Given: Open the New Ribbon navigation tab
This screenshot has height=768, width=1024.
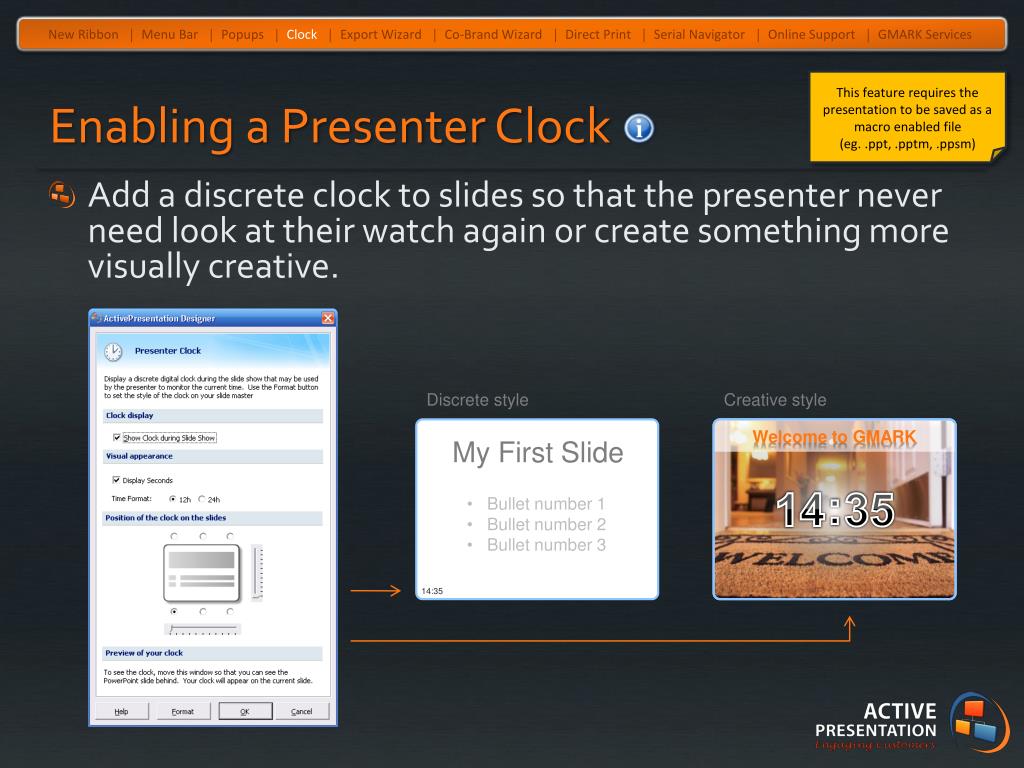Looking at the screenshot, I should point(83,35).
